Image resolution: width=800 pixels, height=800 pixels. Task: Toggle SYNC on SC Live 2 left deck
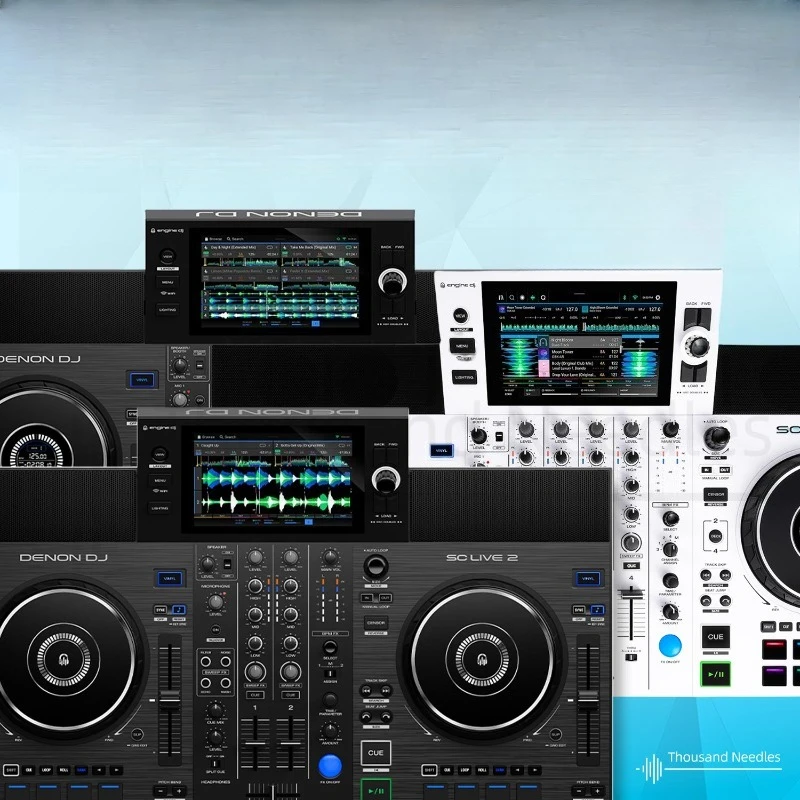161,609
